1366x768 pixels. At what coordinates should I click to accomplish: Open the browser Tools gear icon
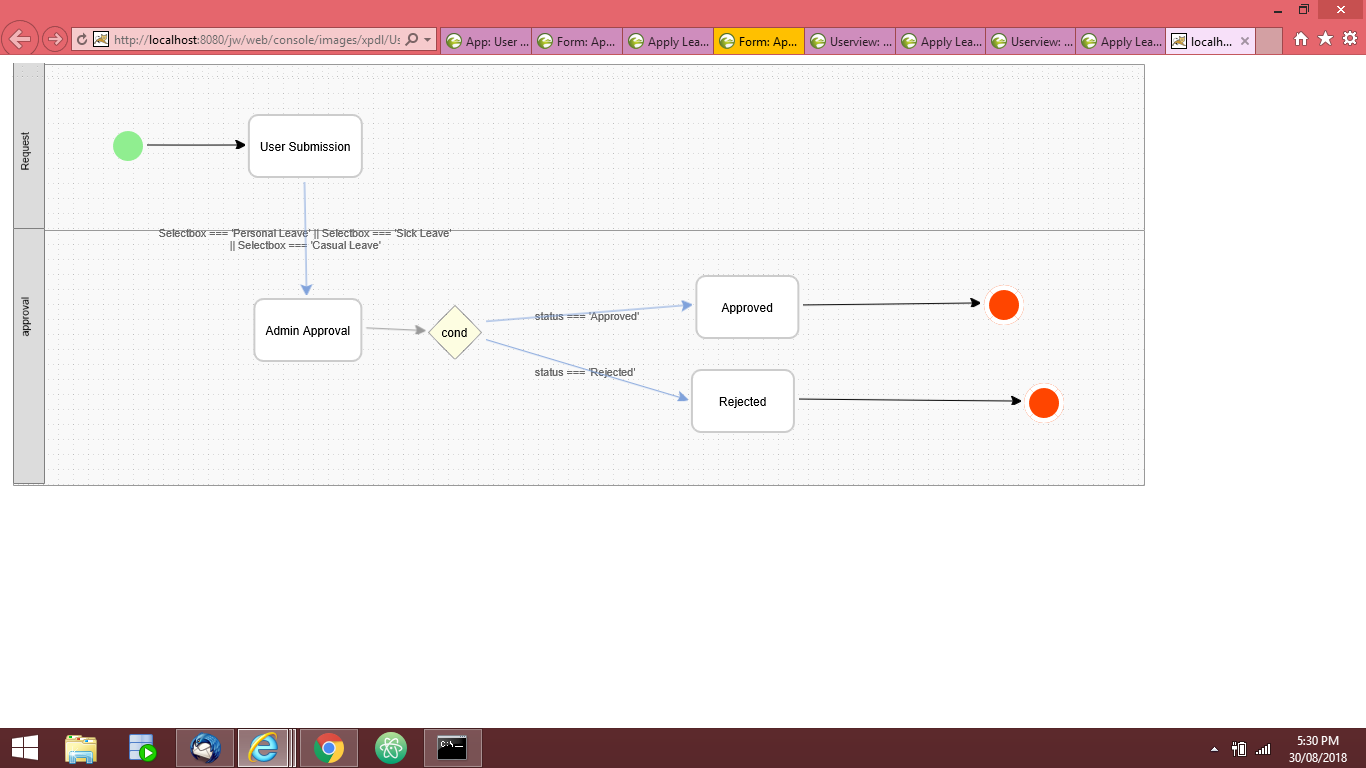(1349, 39)
